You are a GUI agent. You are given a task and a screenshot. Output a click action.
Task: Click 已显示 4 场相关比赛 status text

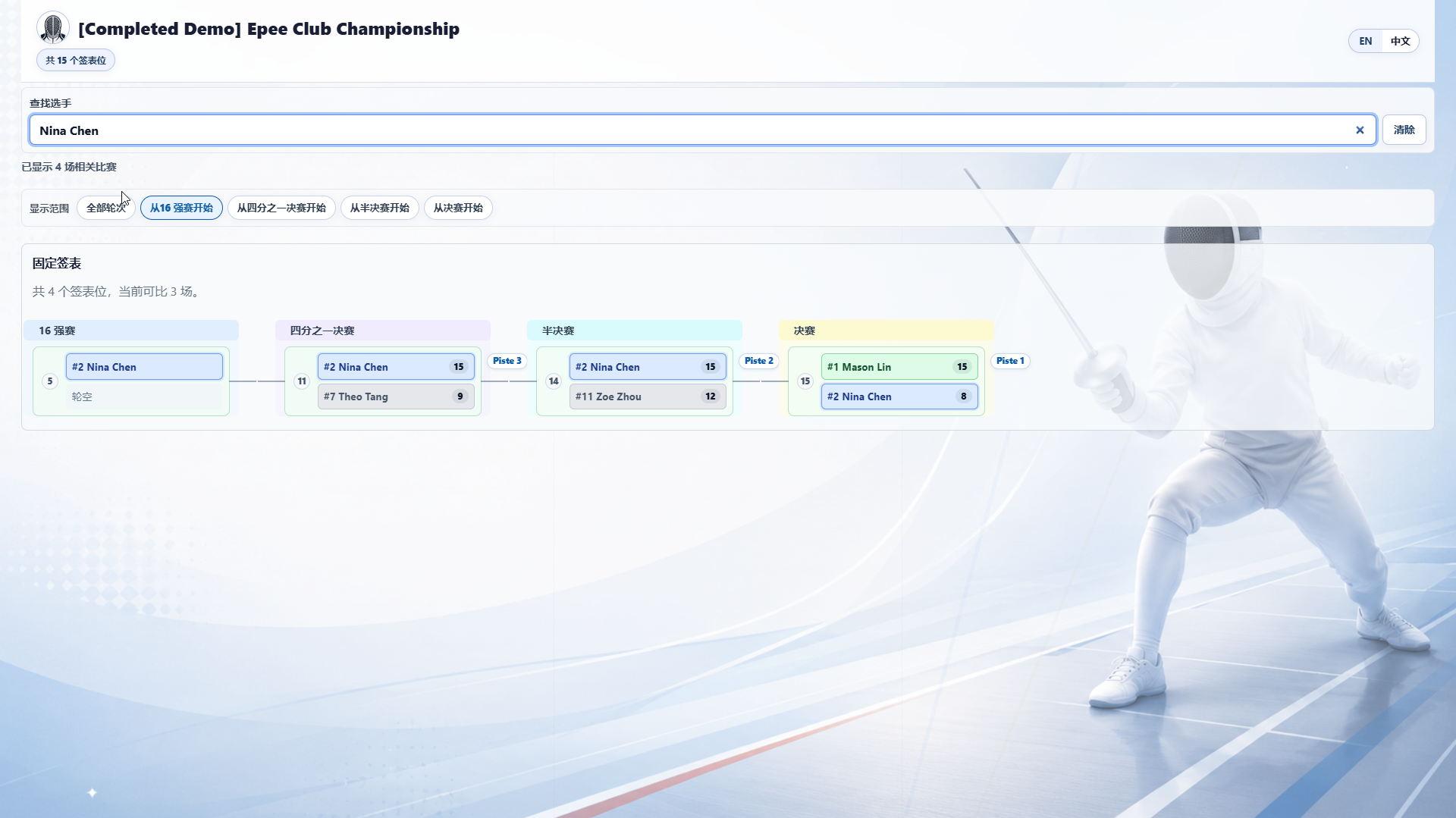click(x=69, y=167)
